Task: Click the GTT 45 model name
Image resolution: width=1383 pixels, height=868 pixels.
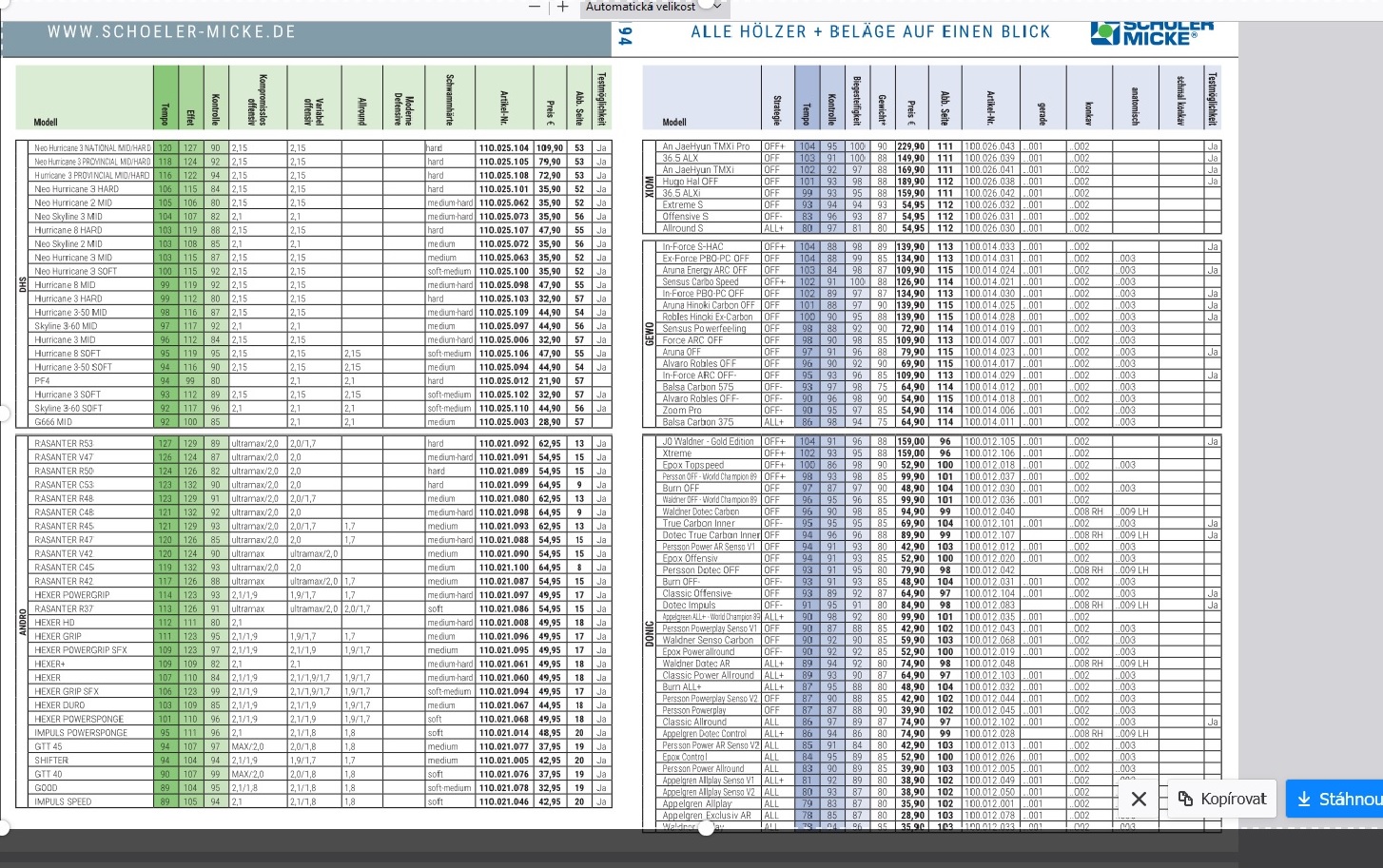Action: click(x=49, y=746)
